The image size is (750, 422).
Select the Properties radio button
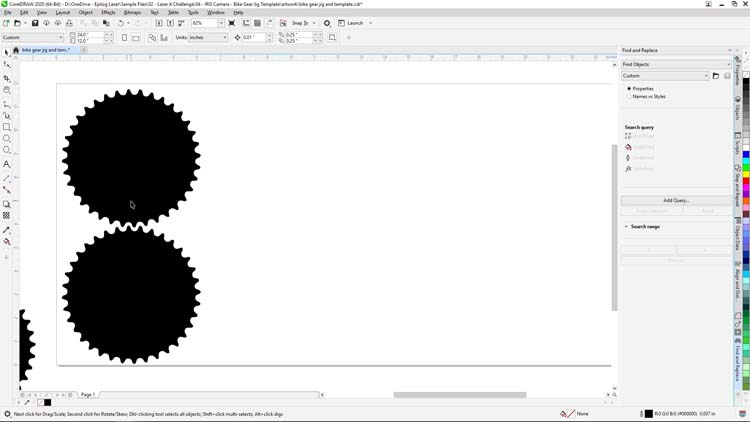629,89
